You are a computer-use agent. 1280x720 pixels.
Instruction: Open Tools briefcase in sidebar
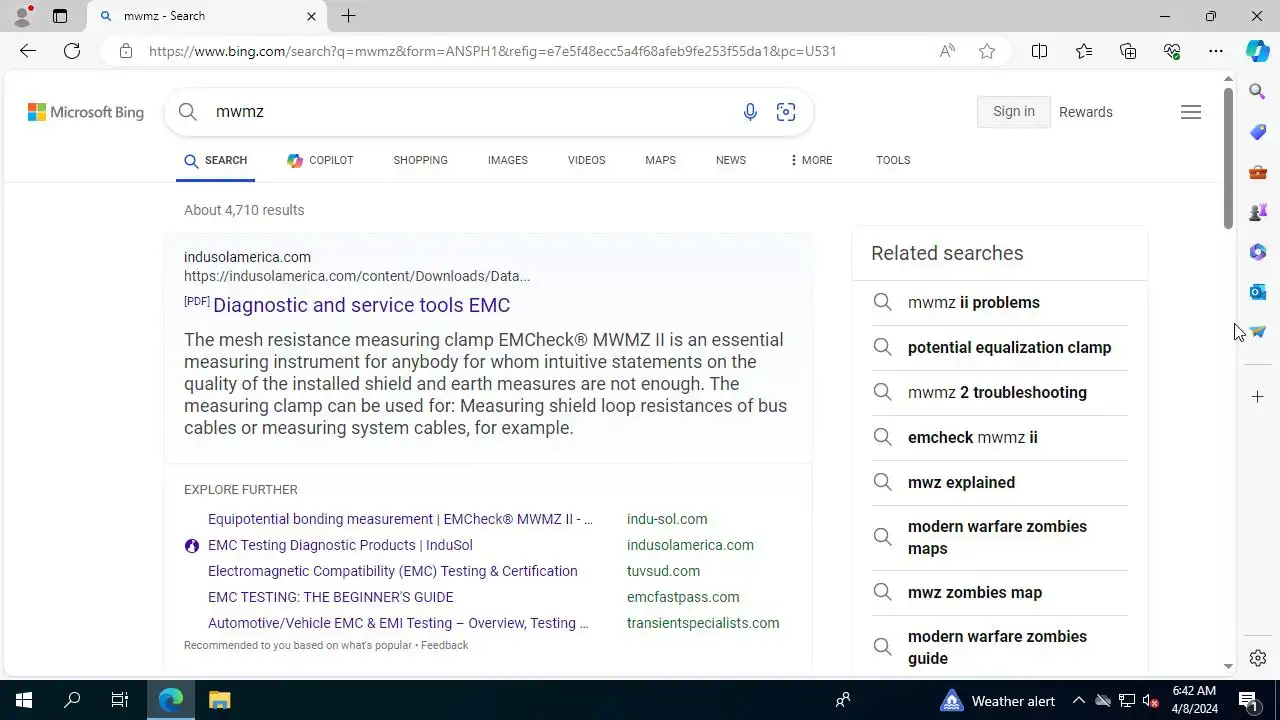[x=1258, y=172]
